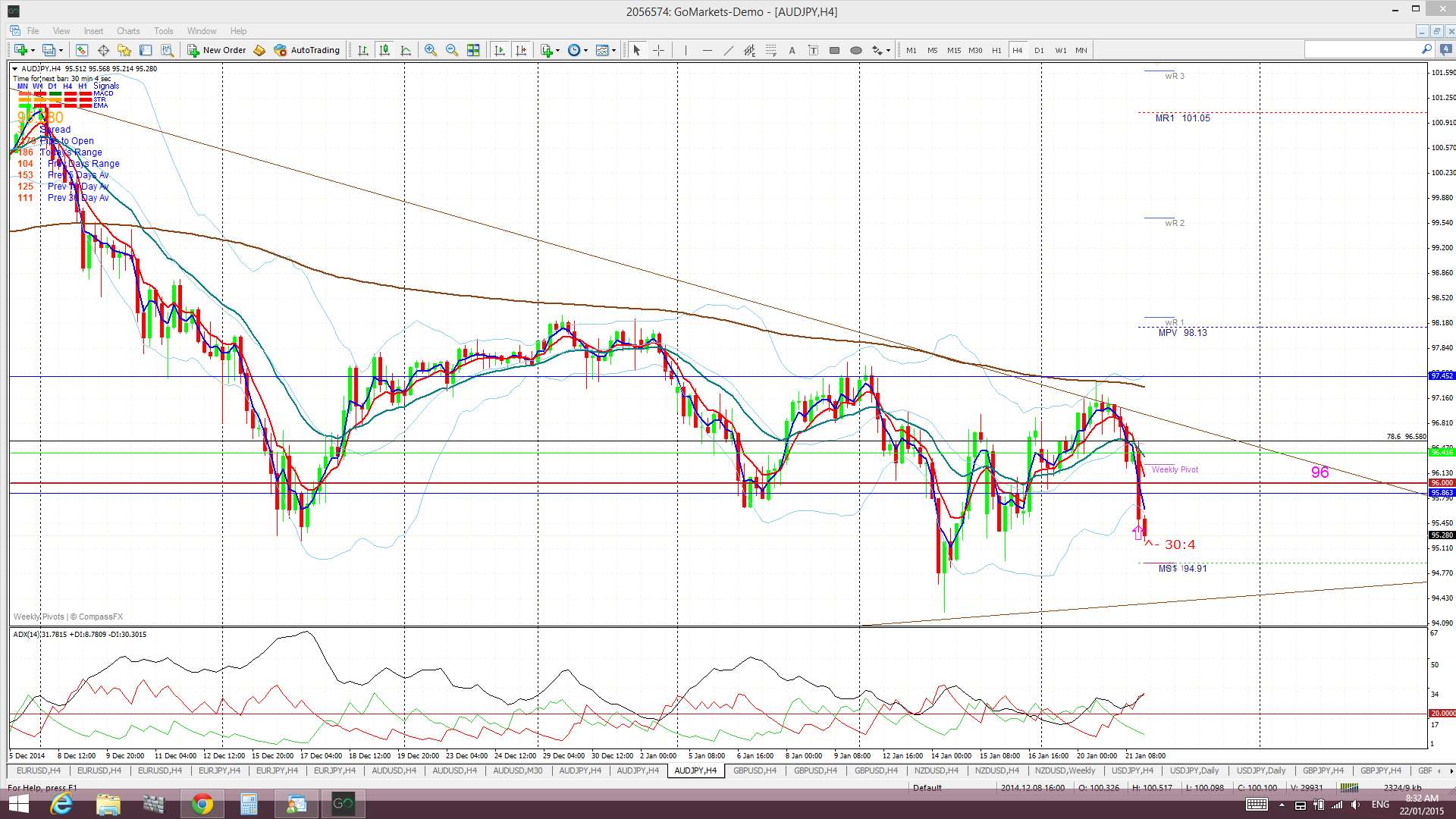
Task: Click the New Order button
Action: (x=217, y=50)
